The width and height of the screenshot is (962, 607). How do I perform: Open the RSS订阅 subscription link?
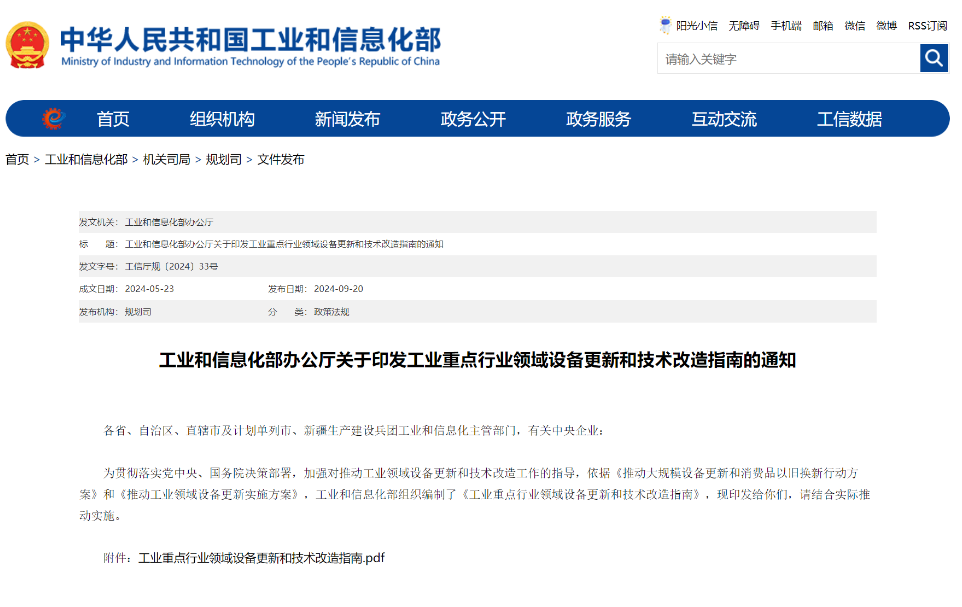[x=927, y=26]
